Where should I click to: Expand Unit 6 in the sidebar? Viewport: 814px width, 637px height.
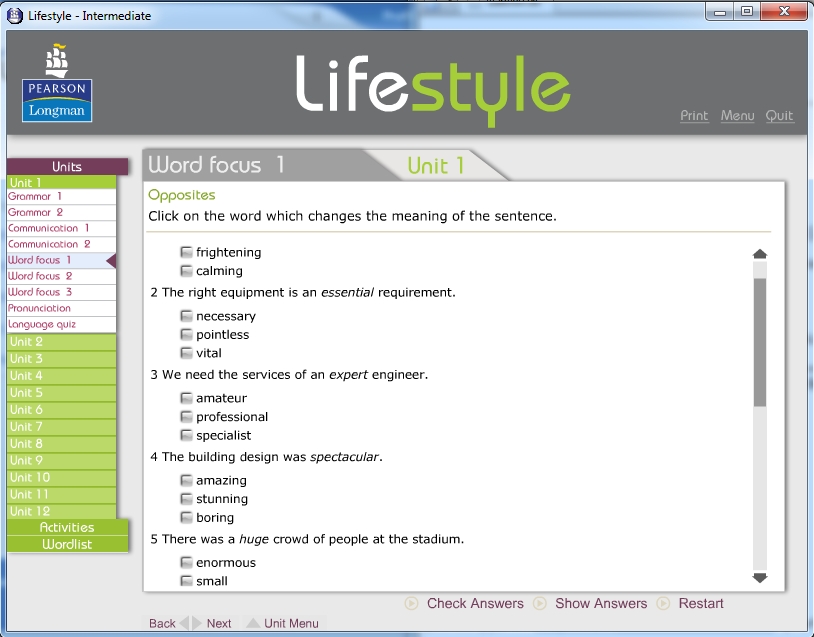click(x=61, y=410)
